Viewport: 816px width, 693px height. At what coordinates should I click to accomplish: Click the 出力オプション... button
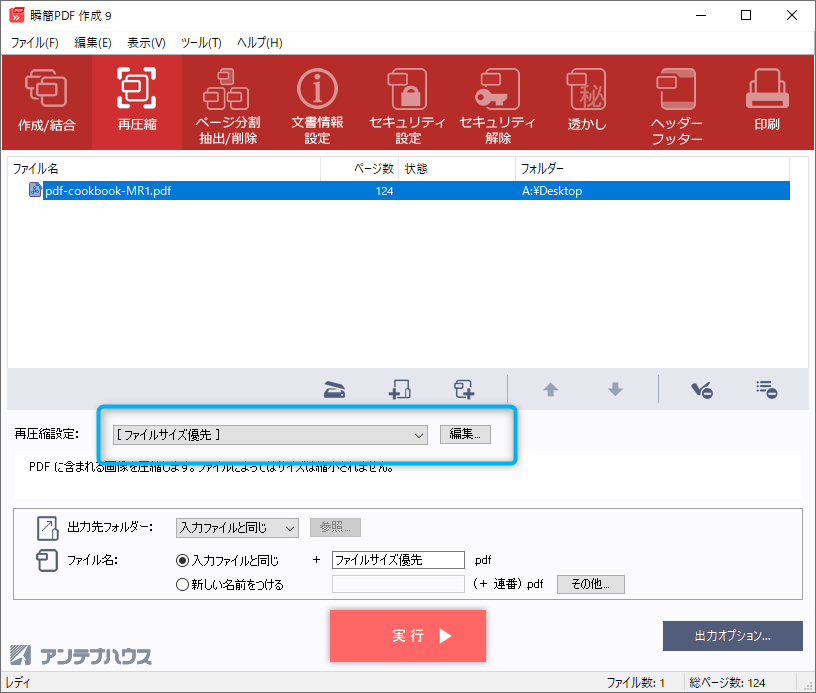coord(732,635)
